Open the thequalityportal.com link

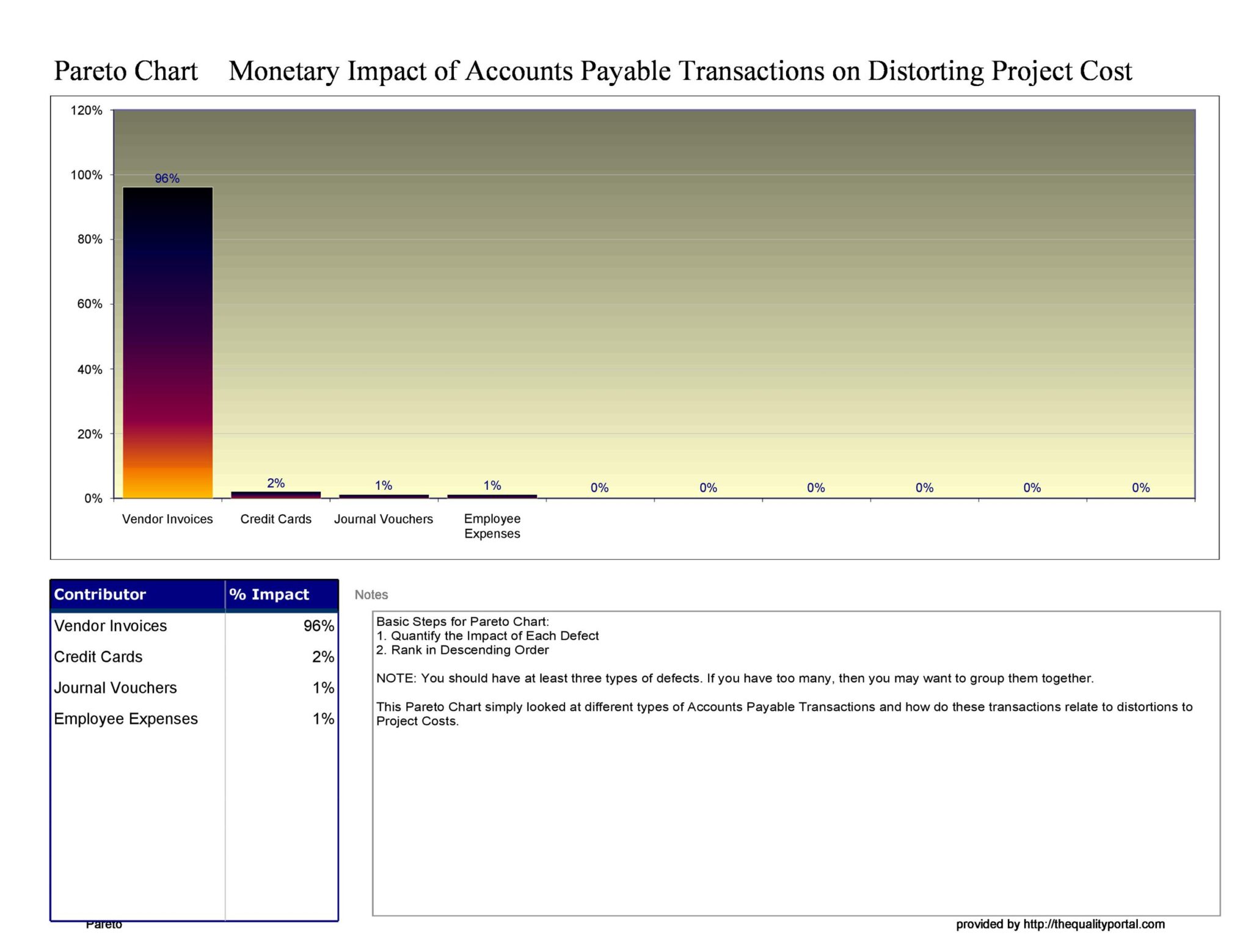pyautogui.click(x=1094, y=925)
